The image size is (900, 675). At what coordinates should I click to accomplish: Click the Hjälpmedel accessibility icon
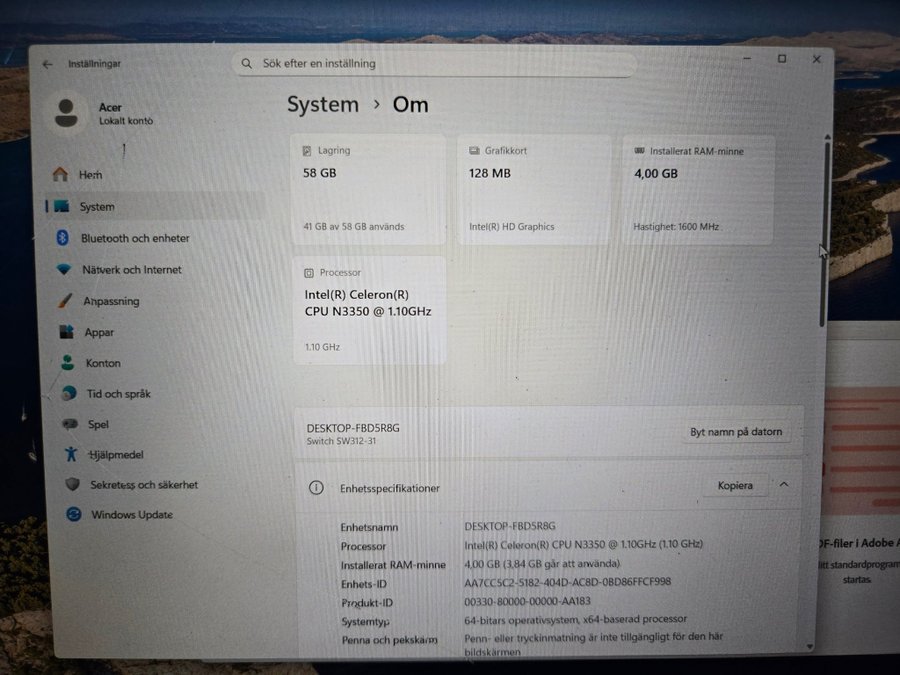(x=70, y=454)
